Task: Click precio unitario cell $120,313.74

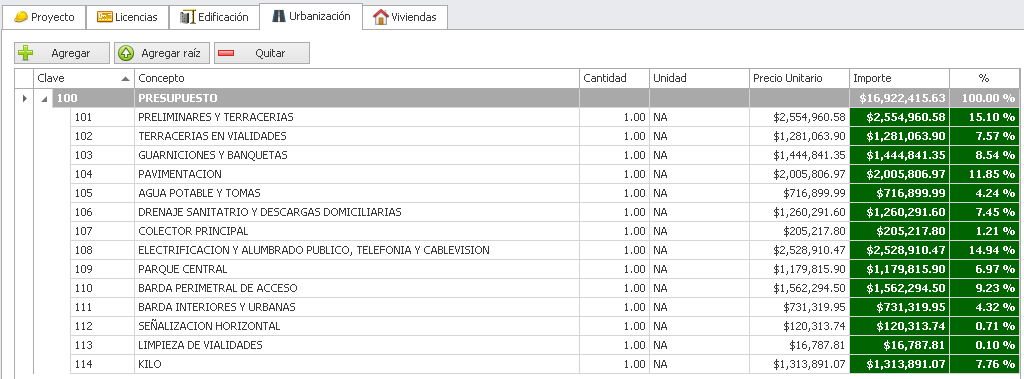Action: (x=799, y=325)
